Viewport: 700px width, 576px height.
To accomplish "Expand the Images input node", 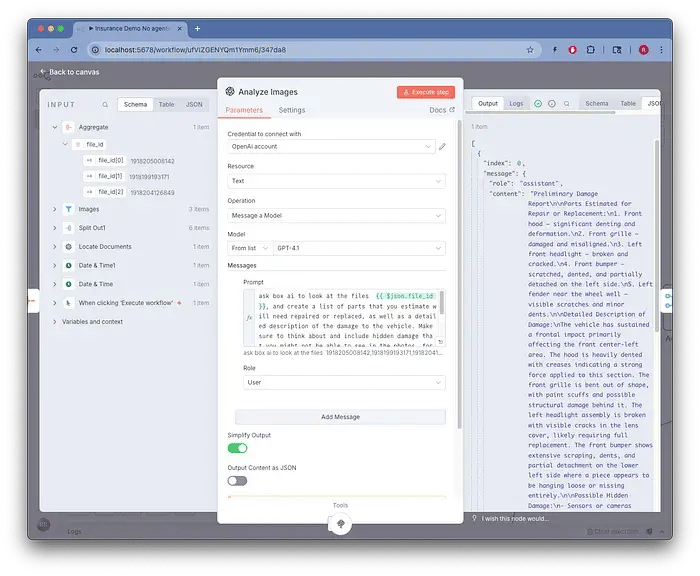I will (54, 209).
